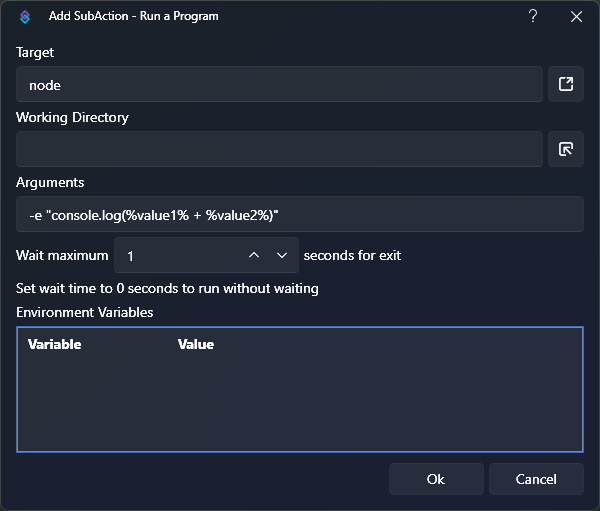The height and width of the screenshot is (511, 600).
Task: Click the Arguments label text
Action: pyautogui.click(x=50, y=182)
